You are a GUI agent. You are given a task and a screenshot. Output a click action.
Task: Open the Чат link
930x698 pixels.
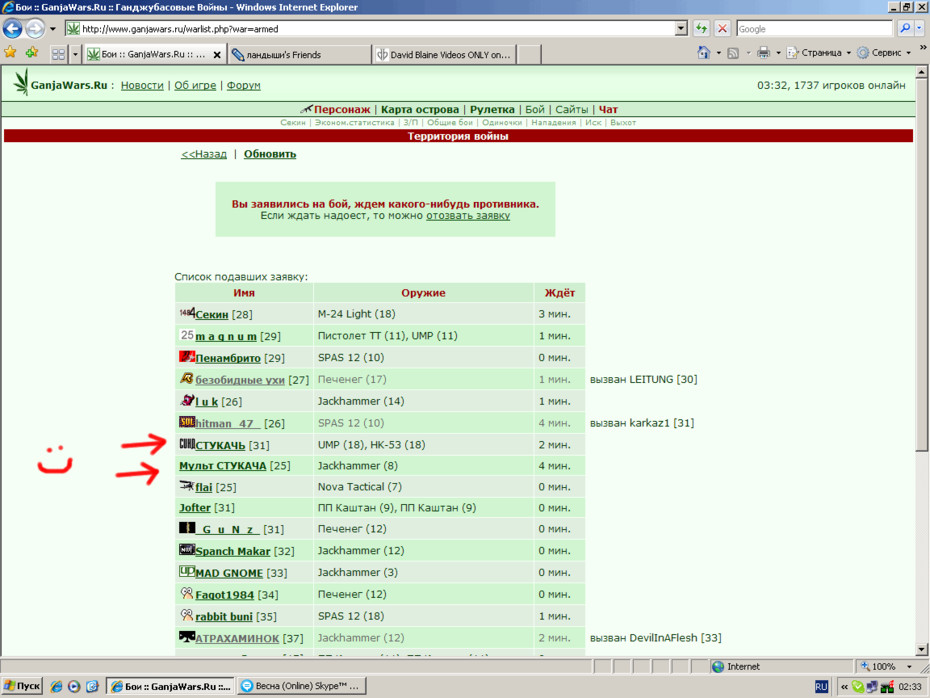pos(608,110)
